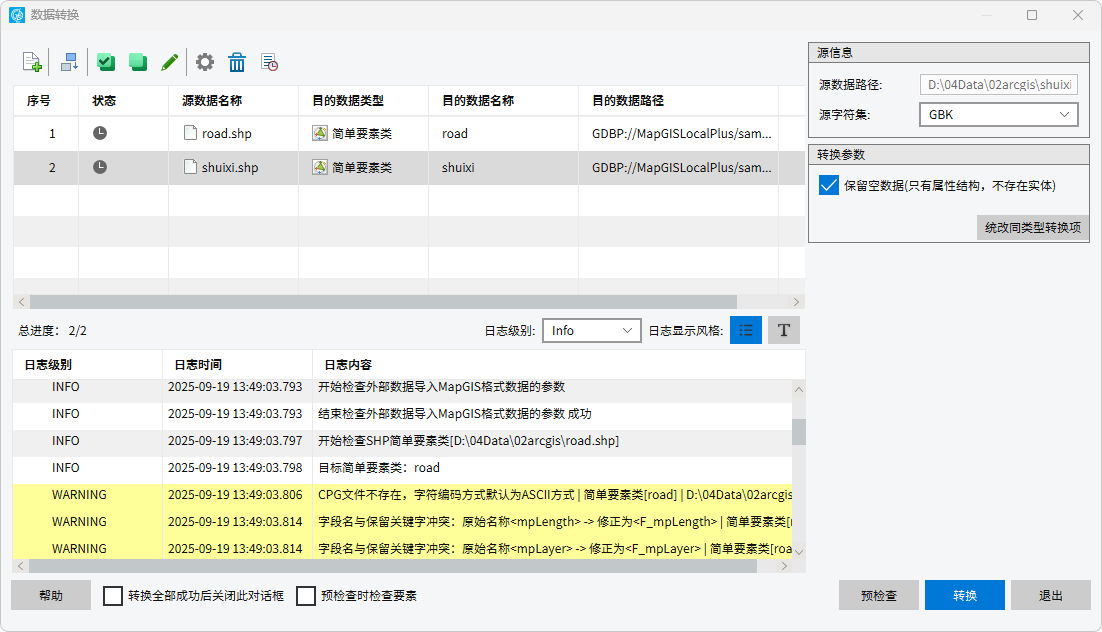The height and width of the screenshot is (632, 1102).
Task: Enable 转换全部成功后关闭此对话框 checkbox
Action: pyautogui.click(x=113, y=596)
